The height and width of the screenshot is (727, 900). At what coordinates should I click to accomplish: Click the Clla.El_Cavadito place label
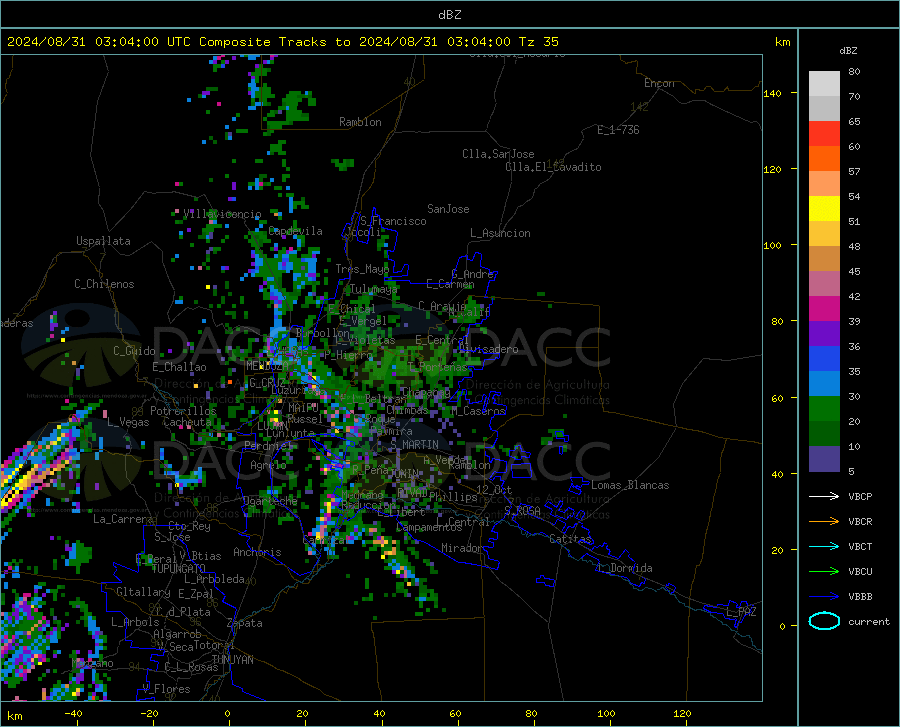553,167
